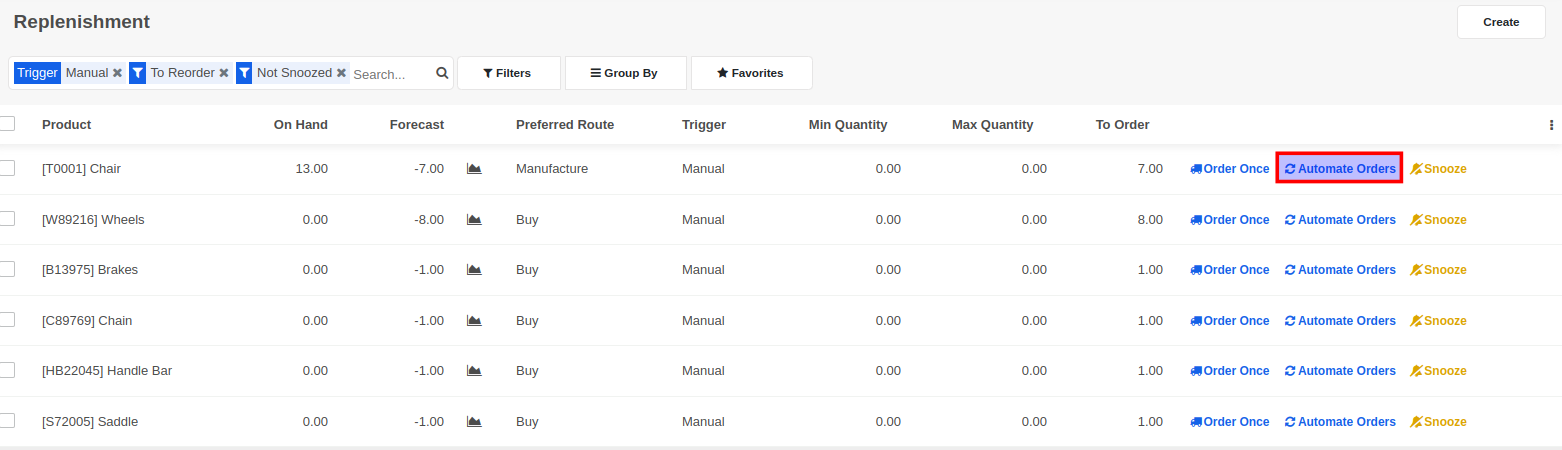The width and height of the screenshot is (1562, 450).
Task: Click forecast chart icon for Saddle
Action: pyautogui.click(x=474, y=422)
